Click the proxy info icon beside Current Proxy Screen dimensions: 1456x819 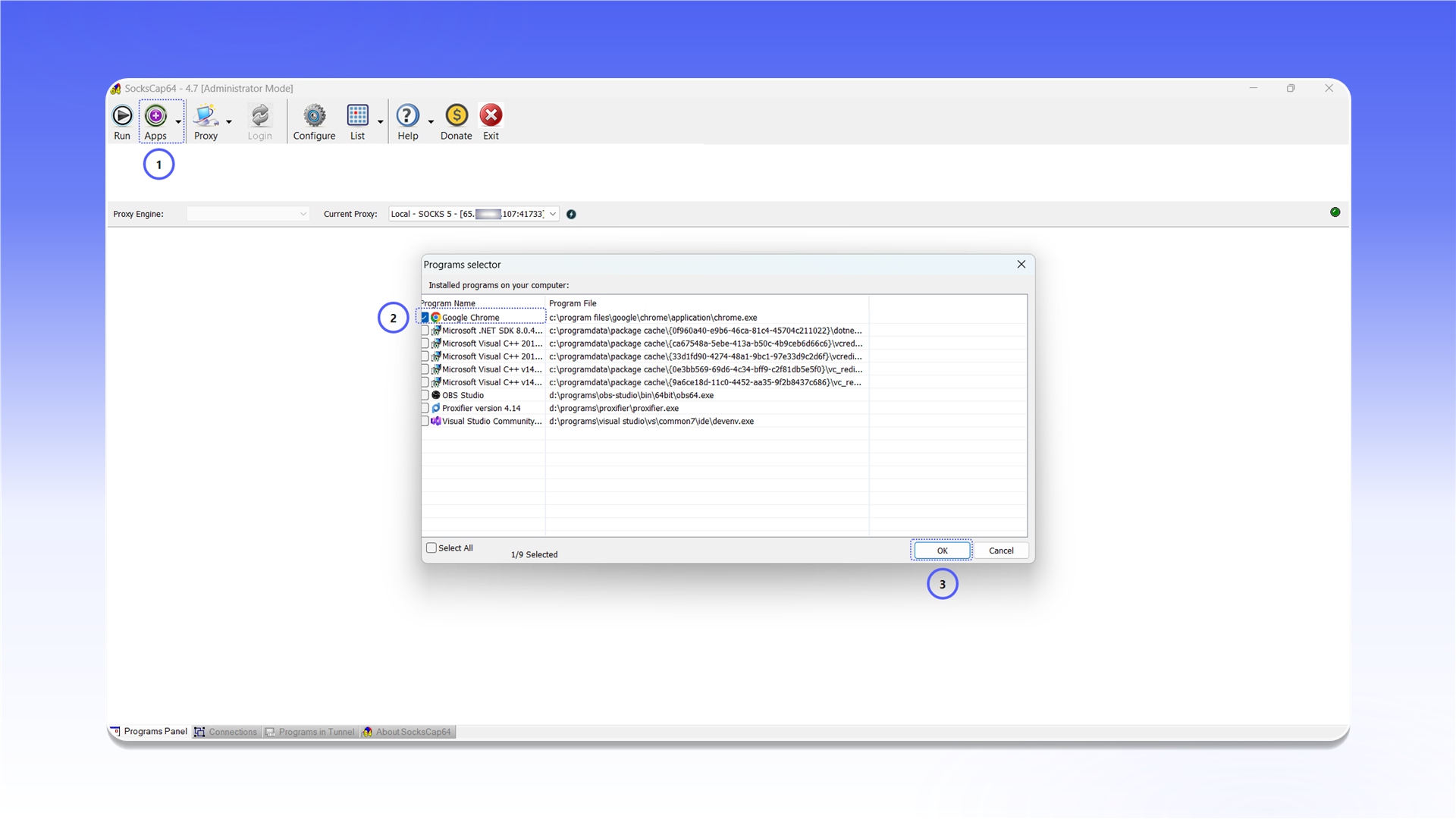point(571,215)
